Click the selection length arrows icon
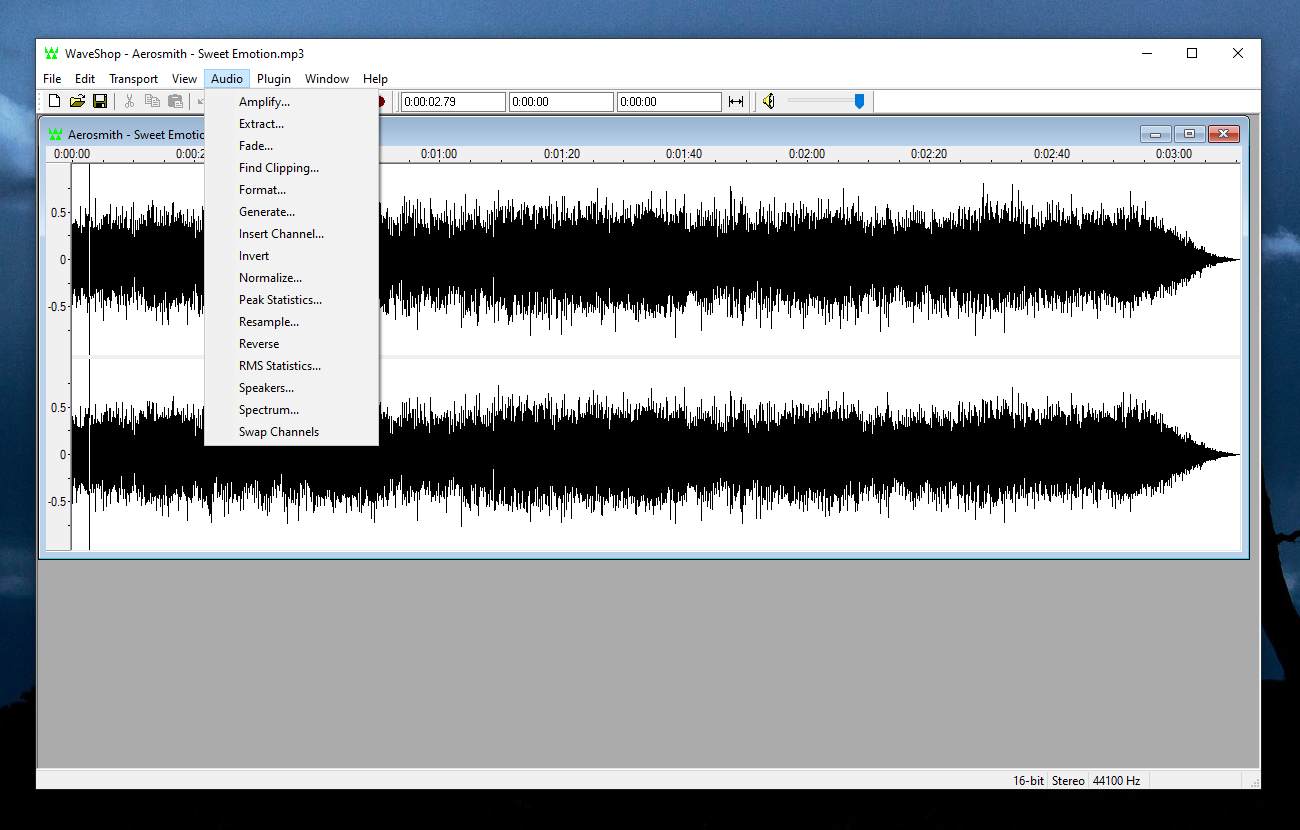This screenshot has width=1300, height=830. pos(736,101)
